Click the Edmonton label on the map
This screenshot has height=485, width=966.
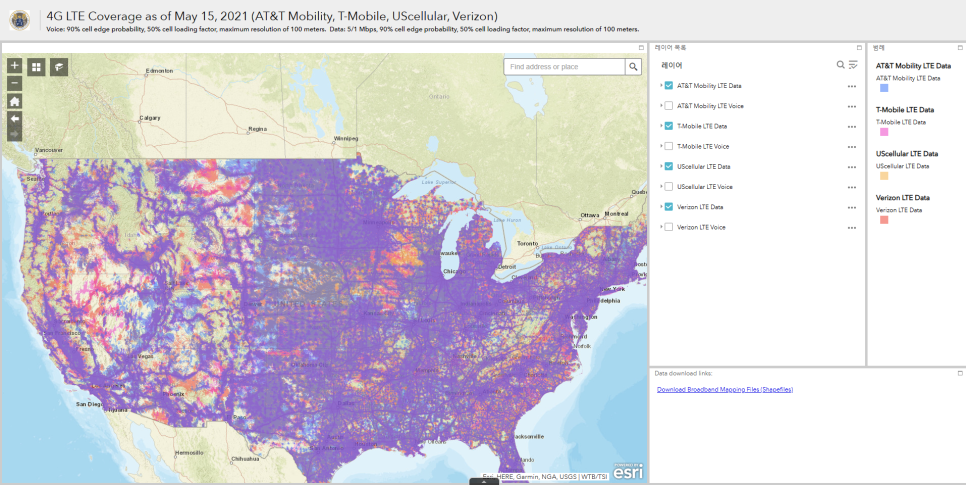click(160, 71)
